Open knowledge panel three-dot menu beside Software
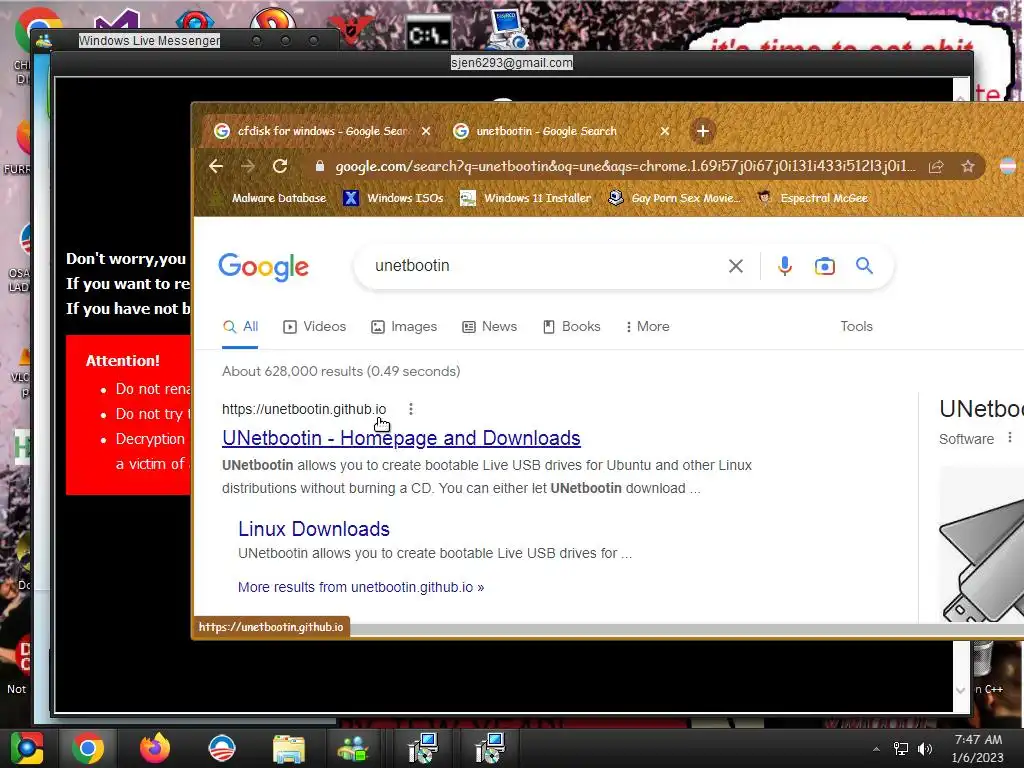 pos(1010,438)
